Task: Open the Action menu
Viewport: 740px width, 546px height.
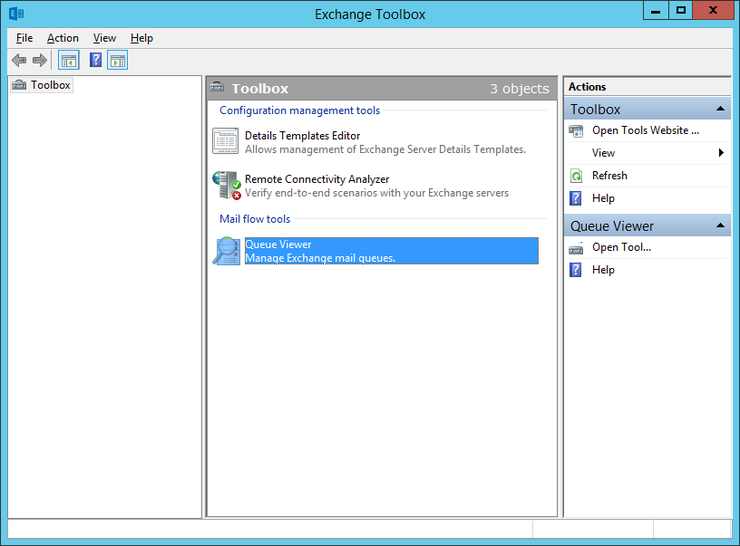Action: (62, 38)
